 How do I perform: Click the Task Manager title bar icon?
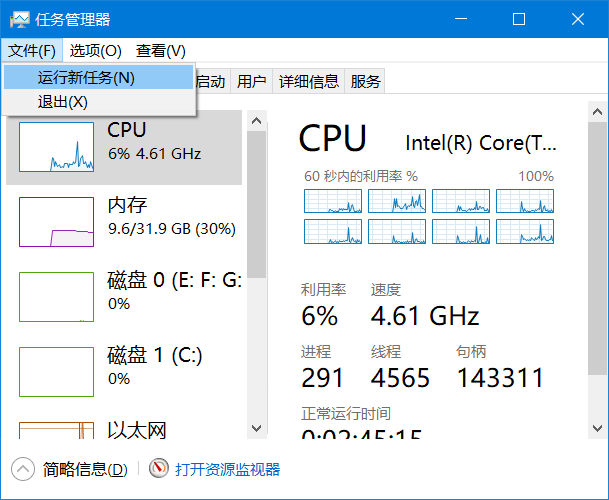tap(20, 19)
